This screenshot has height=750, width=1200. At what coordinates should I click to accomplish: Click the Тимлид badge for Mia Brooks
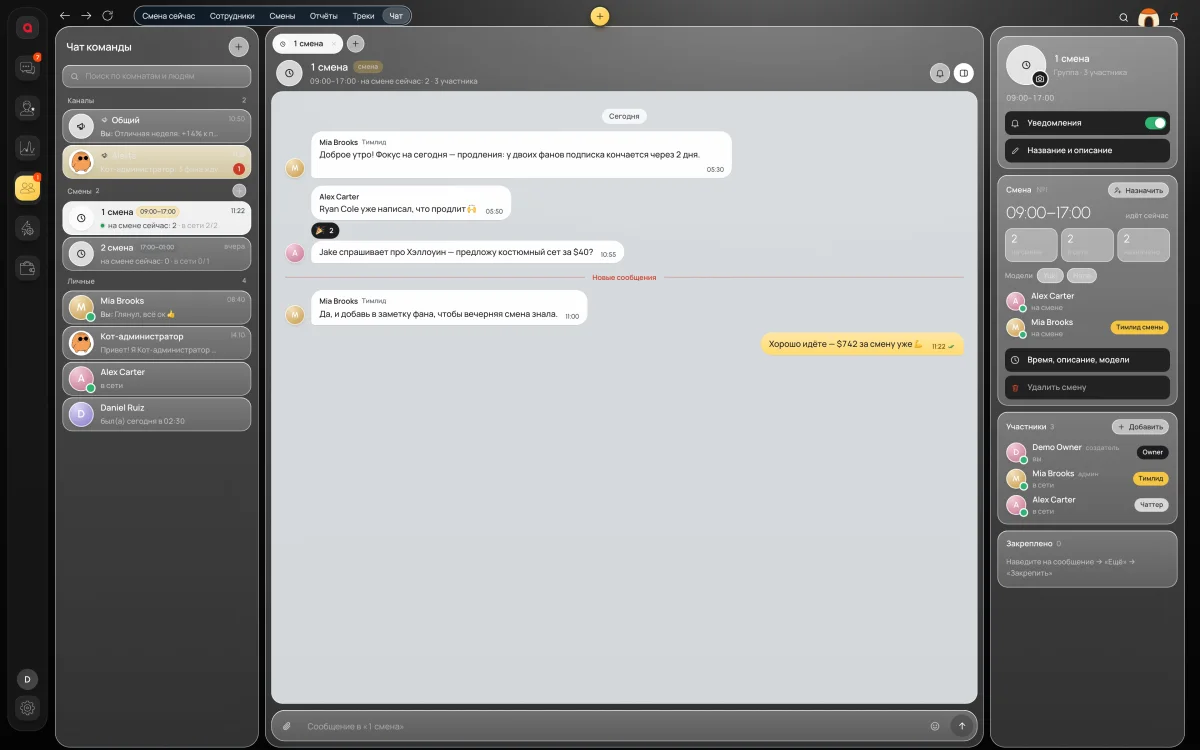click(x=1150, y=479)
